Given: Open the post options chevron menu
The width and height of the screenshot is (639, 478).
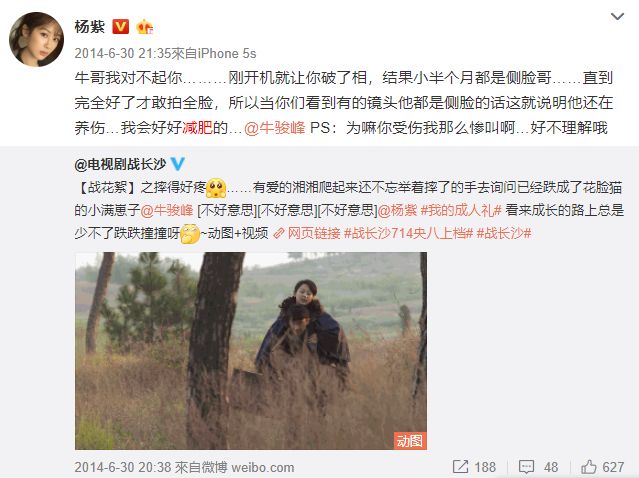Looking at the screenshot, I should (617, 17).
